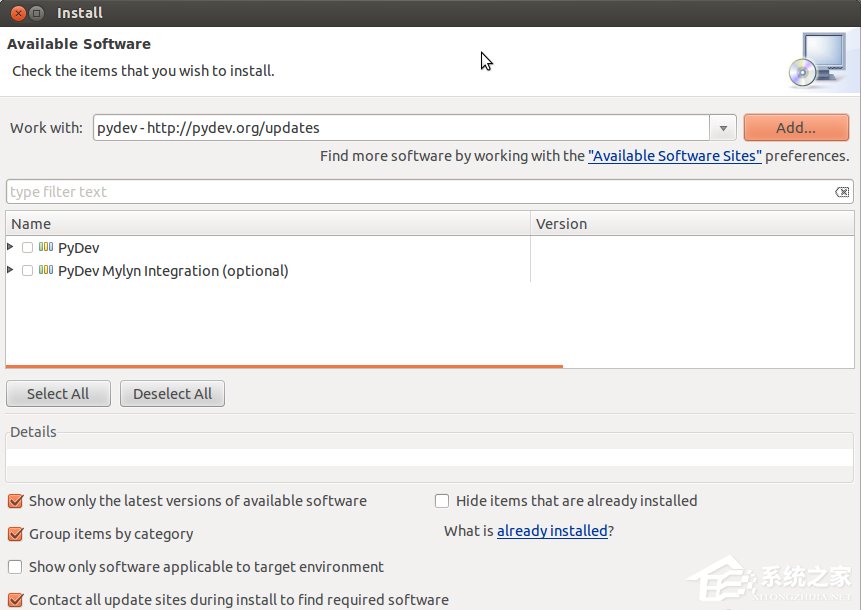861x610 pixels.
Task: Enable Contact all update sites during install
Action: click(14, 599)
